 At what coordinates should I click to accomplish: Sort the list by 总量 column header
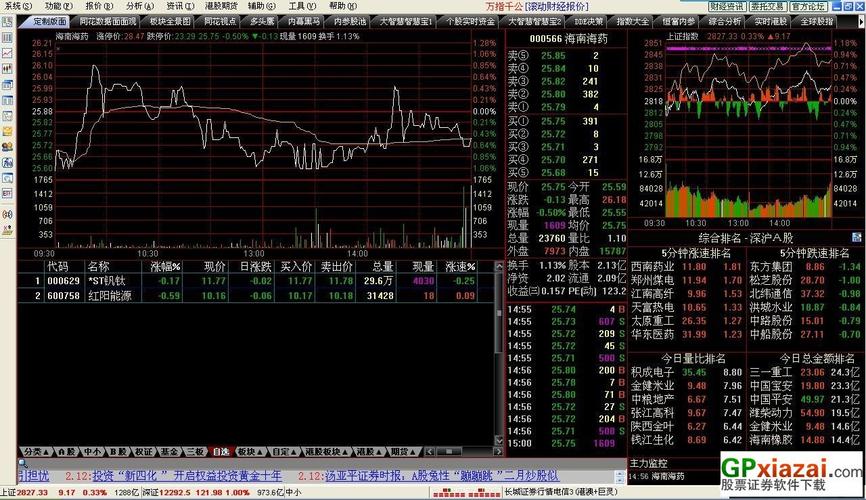[382, 267]
